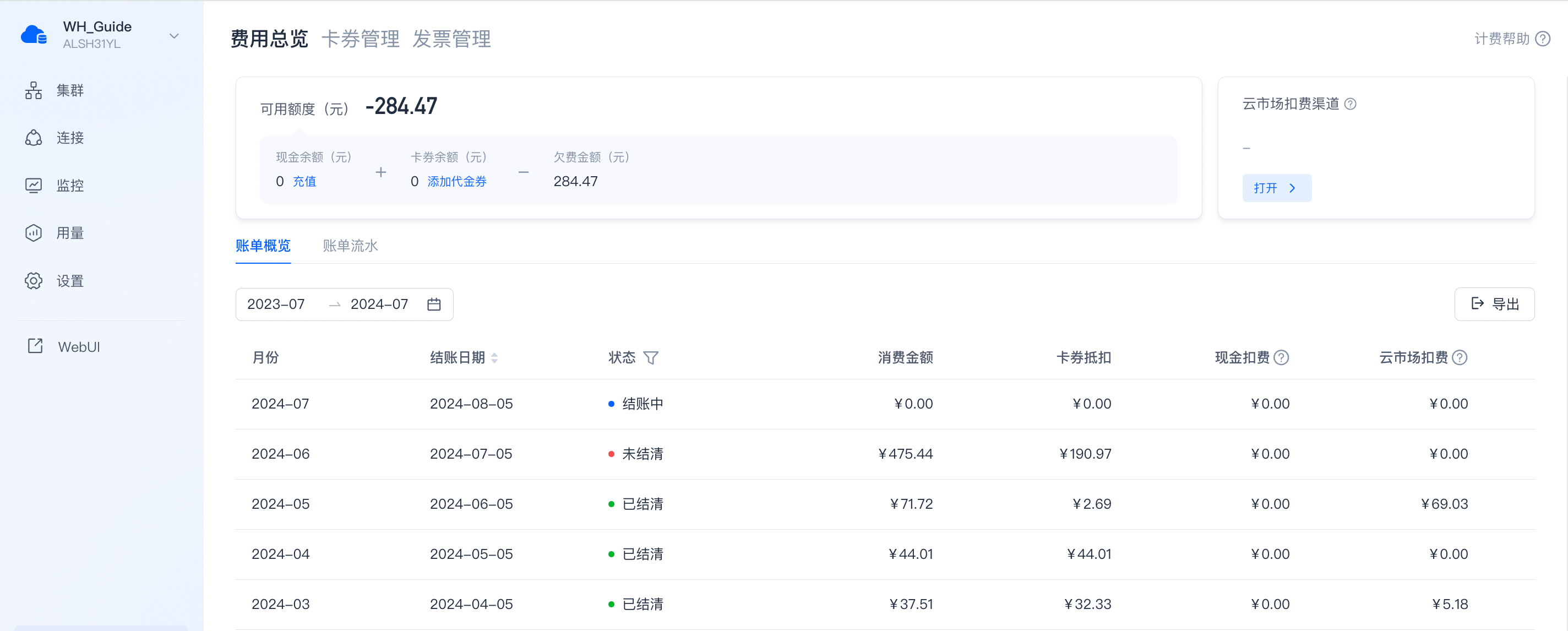The height and width of the screenshot is (631, 1568).
Task: Select the 2024-05 month cell
Action: 281,504
